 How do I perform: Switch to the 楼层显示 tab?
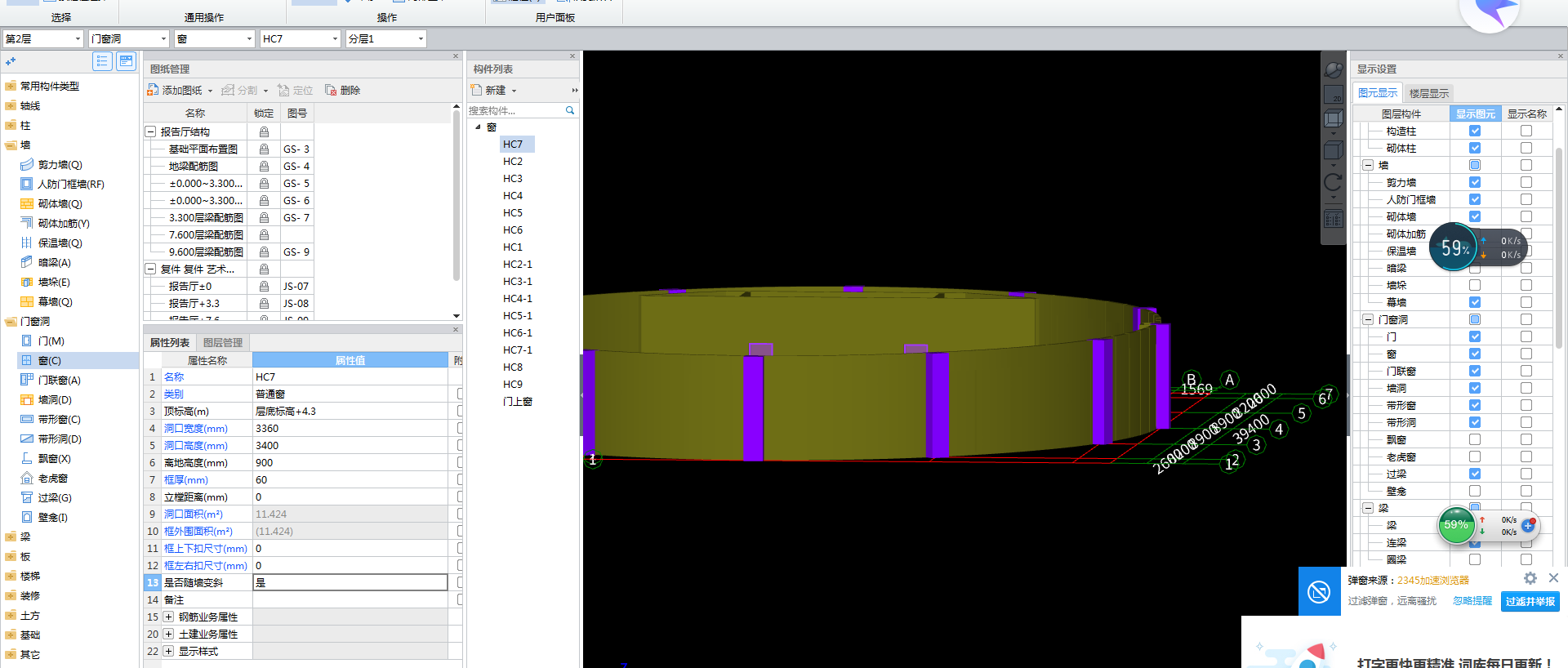pos(1429,93)
